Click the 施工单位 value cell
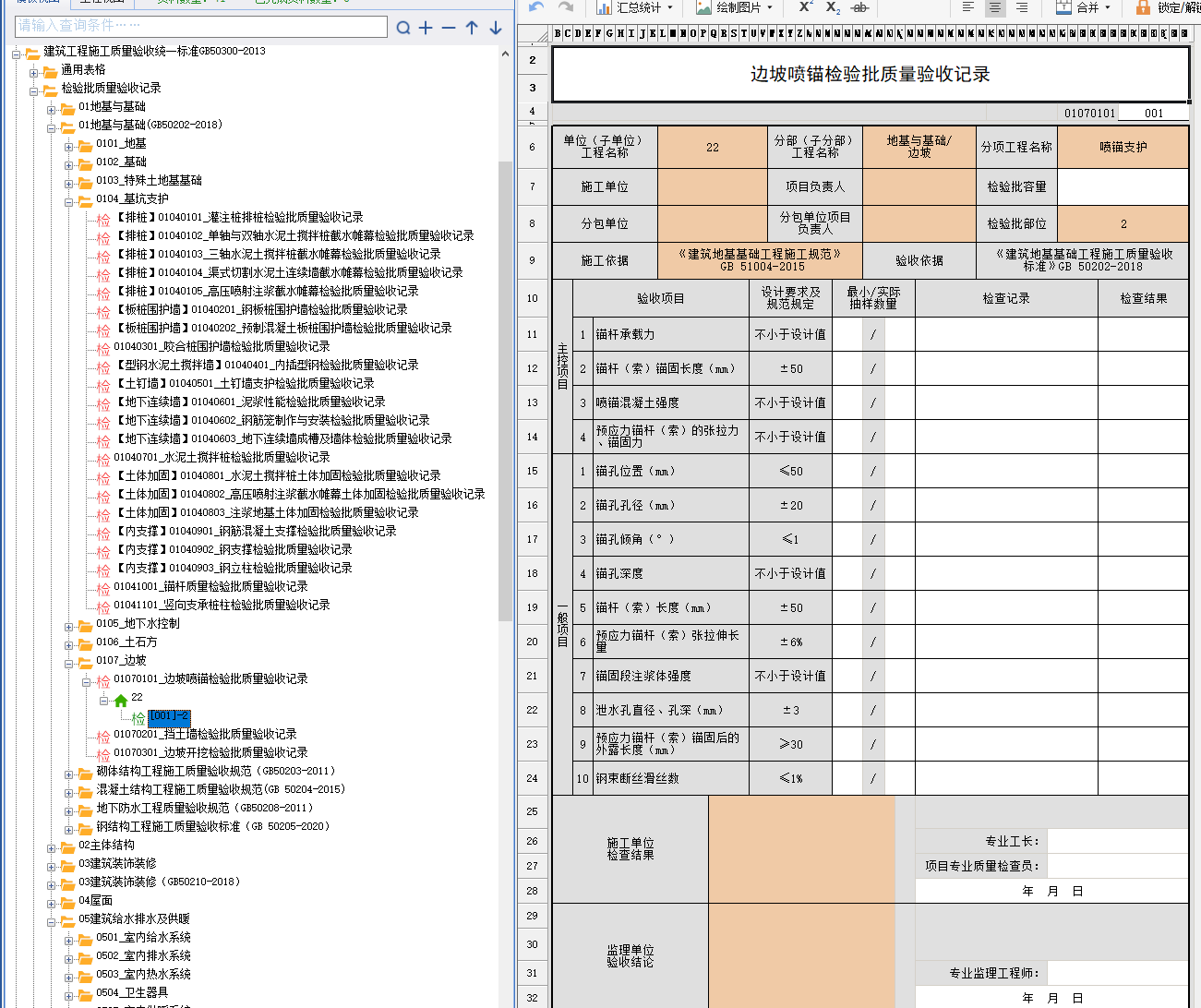This screenshot has width=1201, height=1008. pos(713,186)
